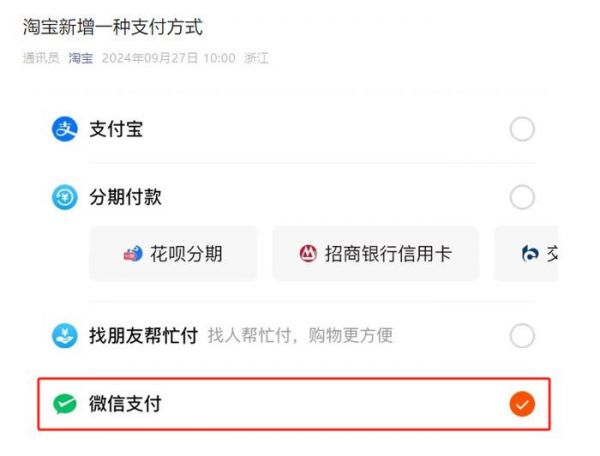
Task: Click the 支付宝 payment label
Action: point(116,129)
